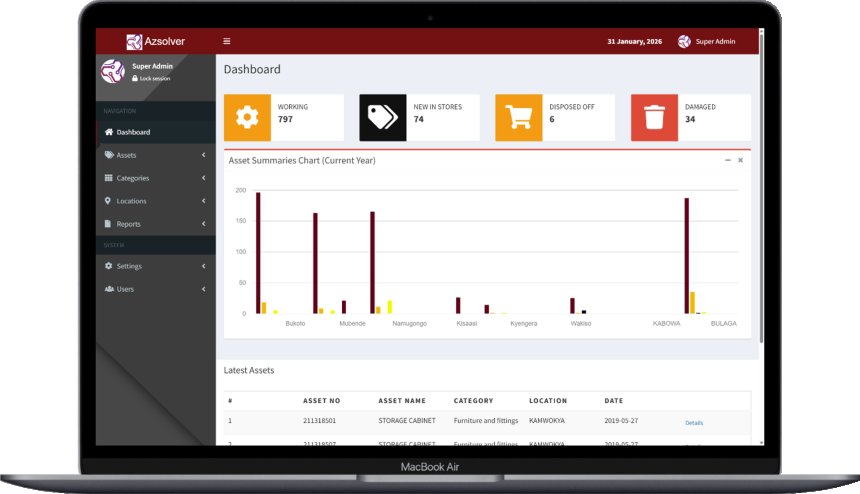Select the DAMAGED 34 count
Image resolution: width=860 pixels, height=494 pixels.
[690, 119]
